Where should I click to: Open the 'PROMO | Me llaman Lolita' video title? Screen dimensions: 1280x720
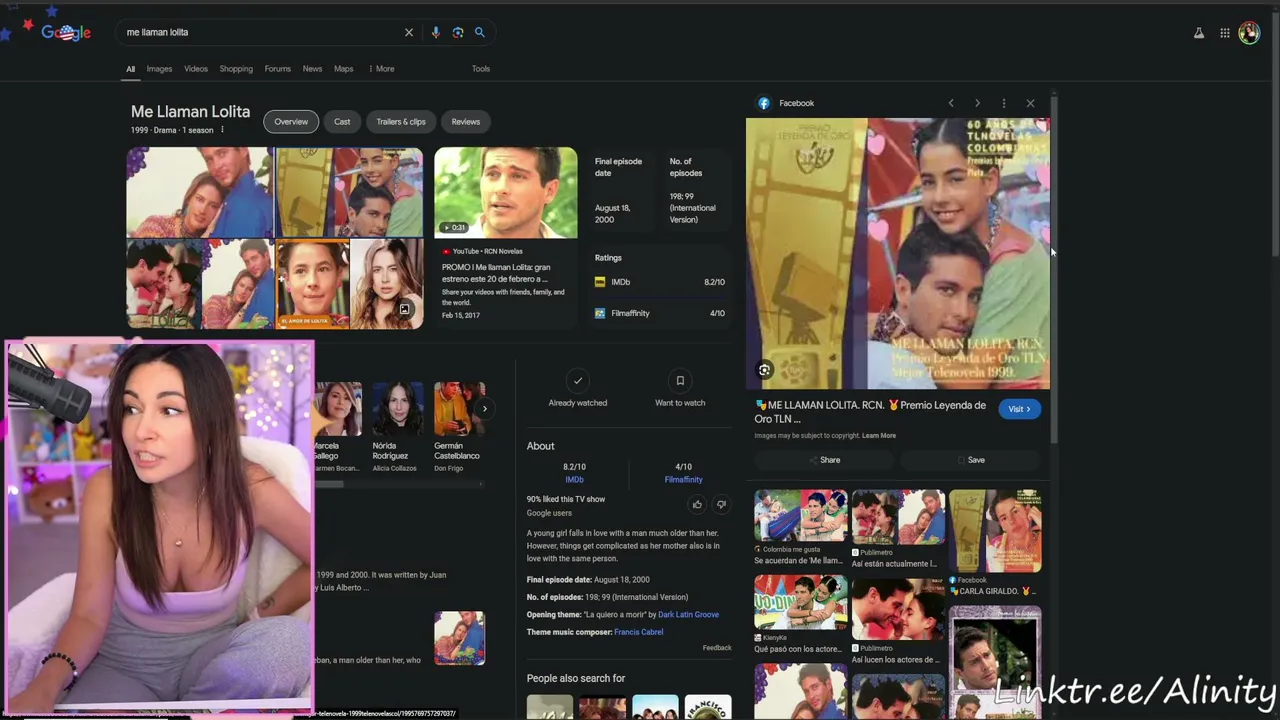click(497, 273)
